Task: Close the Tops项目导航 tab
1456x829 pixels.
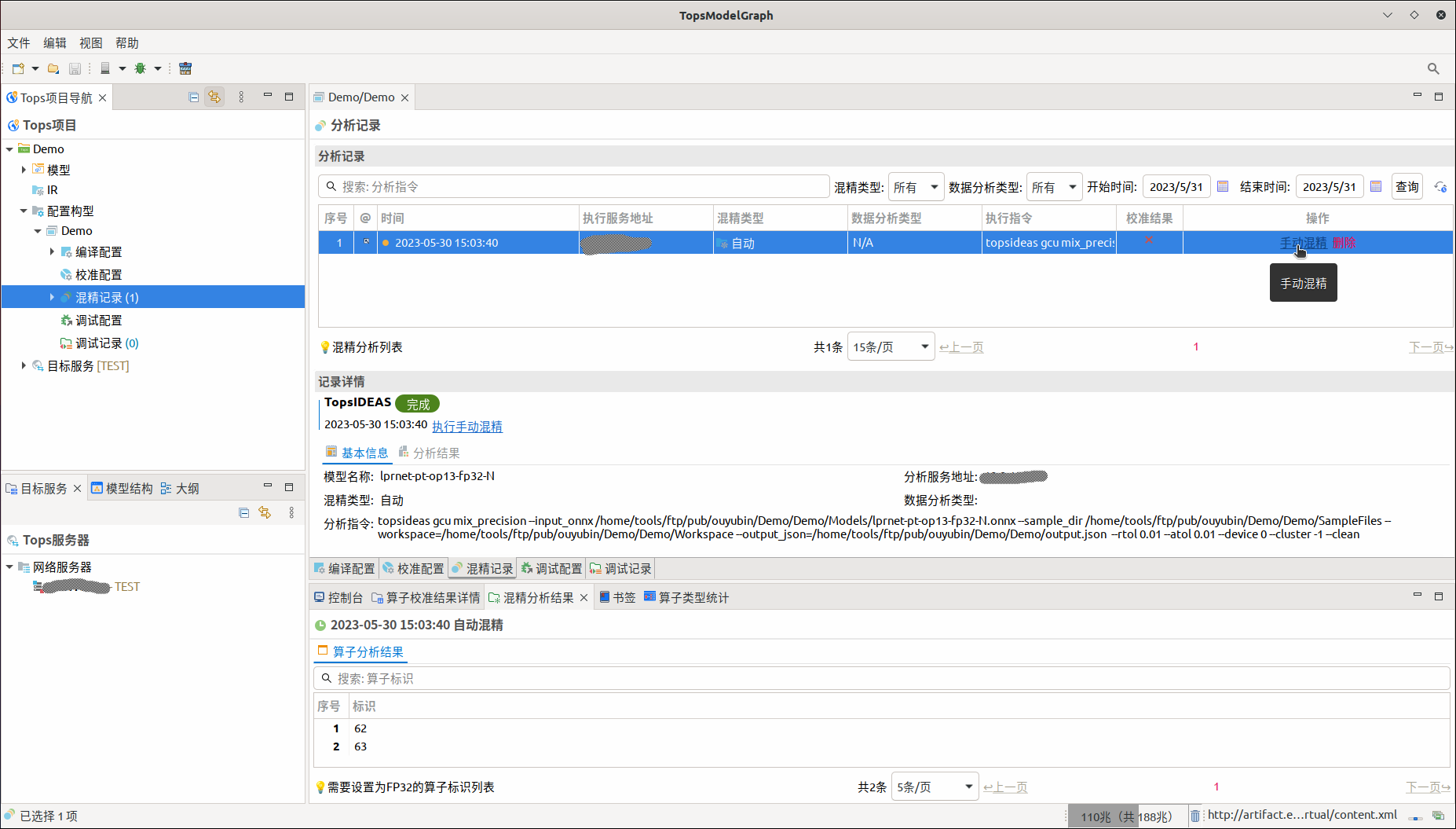Action: coord(102,97)
